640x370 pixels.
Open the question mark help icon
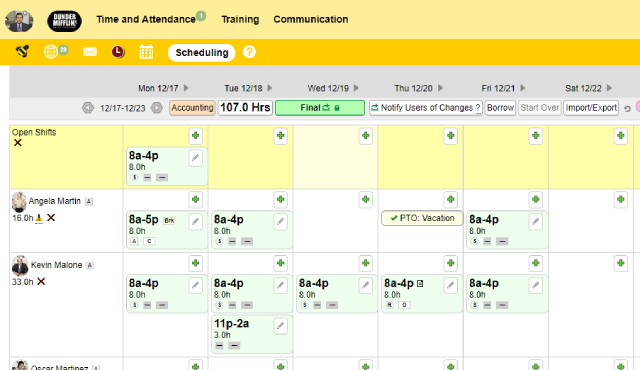coord(249,52)
